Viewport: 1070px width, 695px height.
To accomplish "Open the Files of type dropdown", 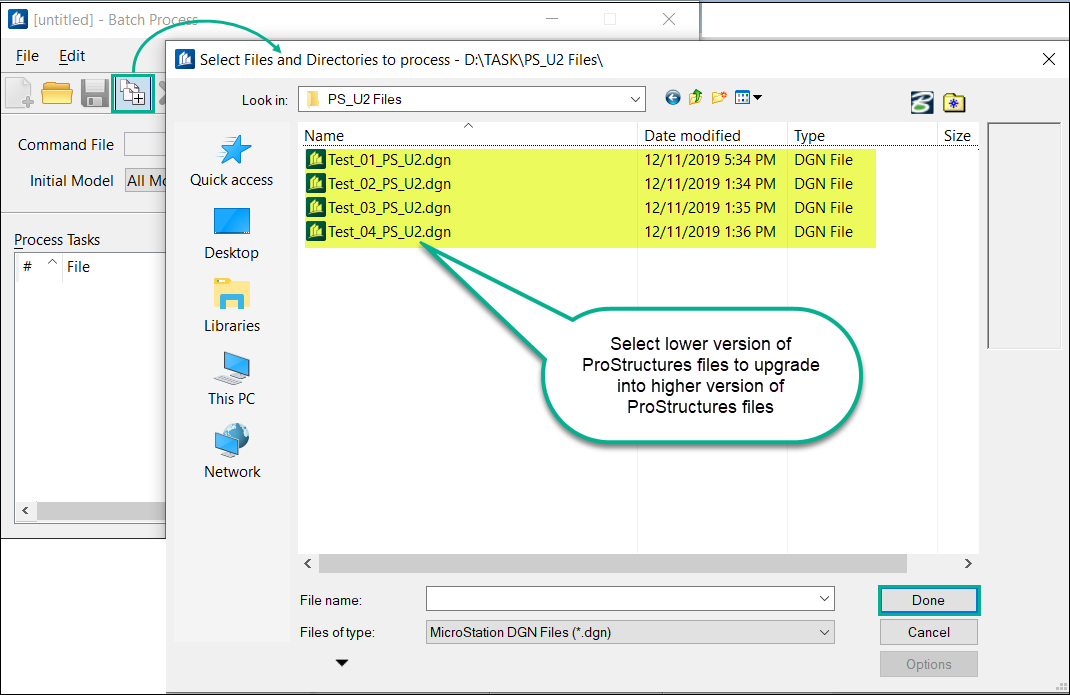I will (x=630, y=632).
